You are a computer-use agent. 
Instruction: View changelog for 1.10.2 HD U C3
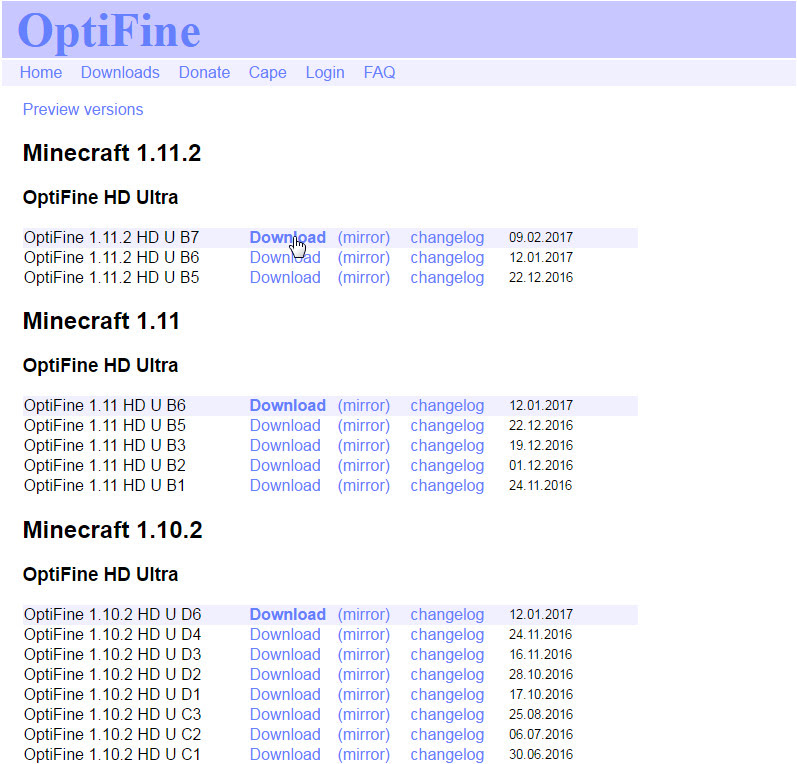[447, 714]
